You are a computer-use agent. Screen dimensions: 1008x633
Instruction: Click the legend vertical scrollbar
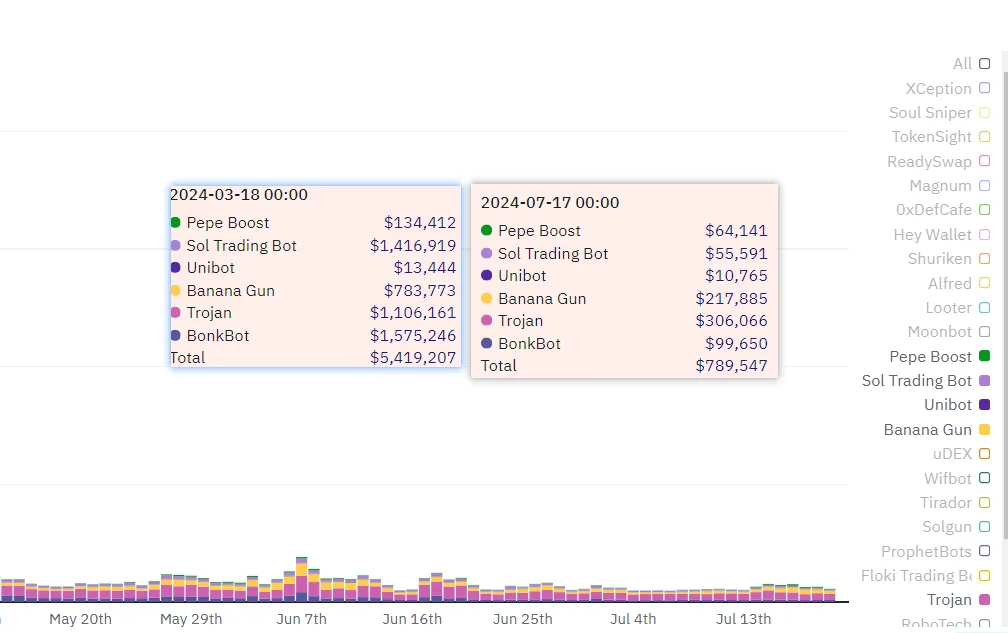pos(1005,296)
